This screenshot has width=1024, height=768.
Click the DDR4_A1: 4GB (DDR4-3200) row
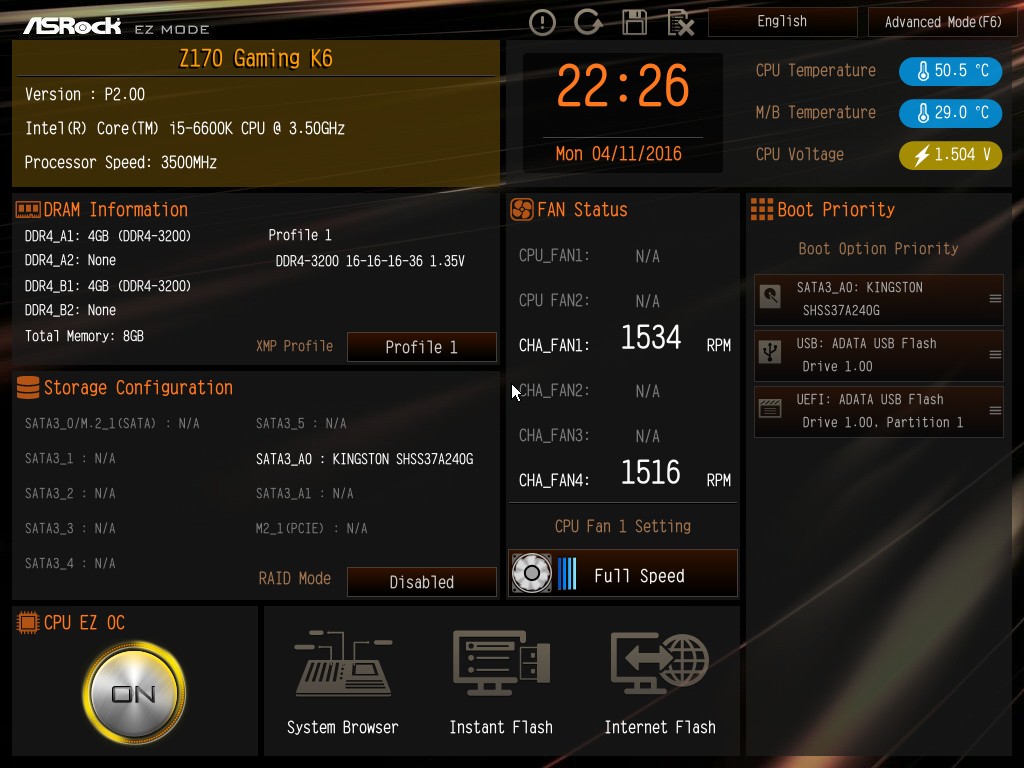point(108,236)
